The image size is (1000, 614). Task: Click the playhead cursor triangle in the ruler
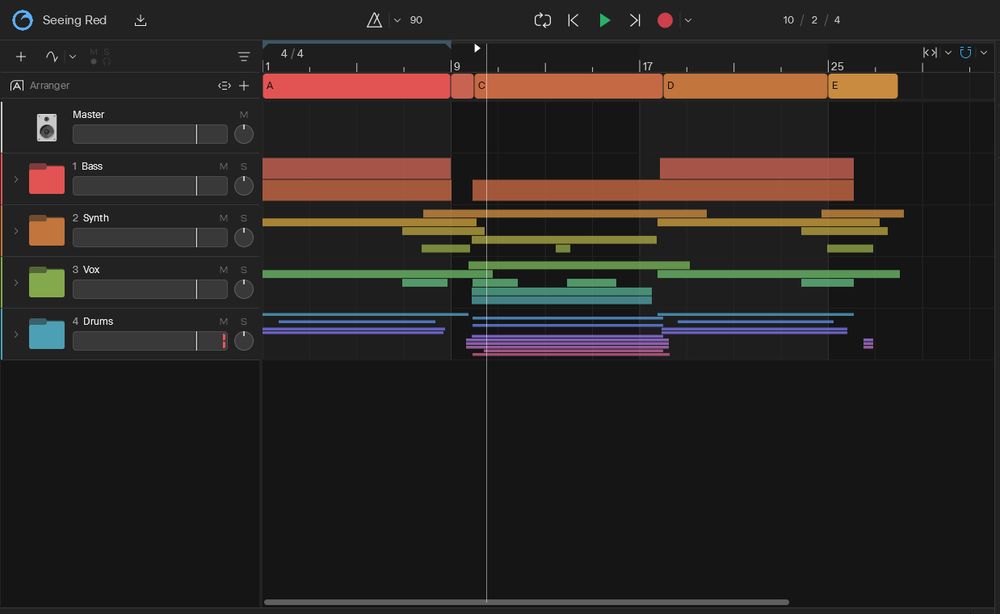pyautogui.click(x=477, y=48)
